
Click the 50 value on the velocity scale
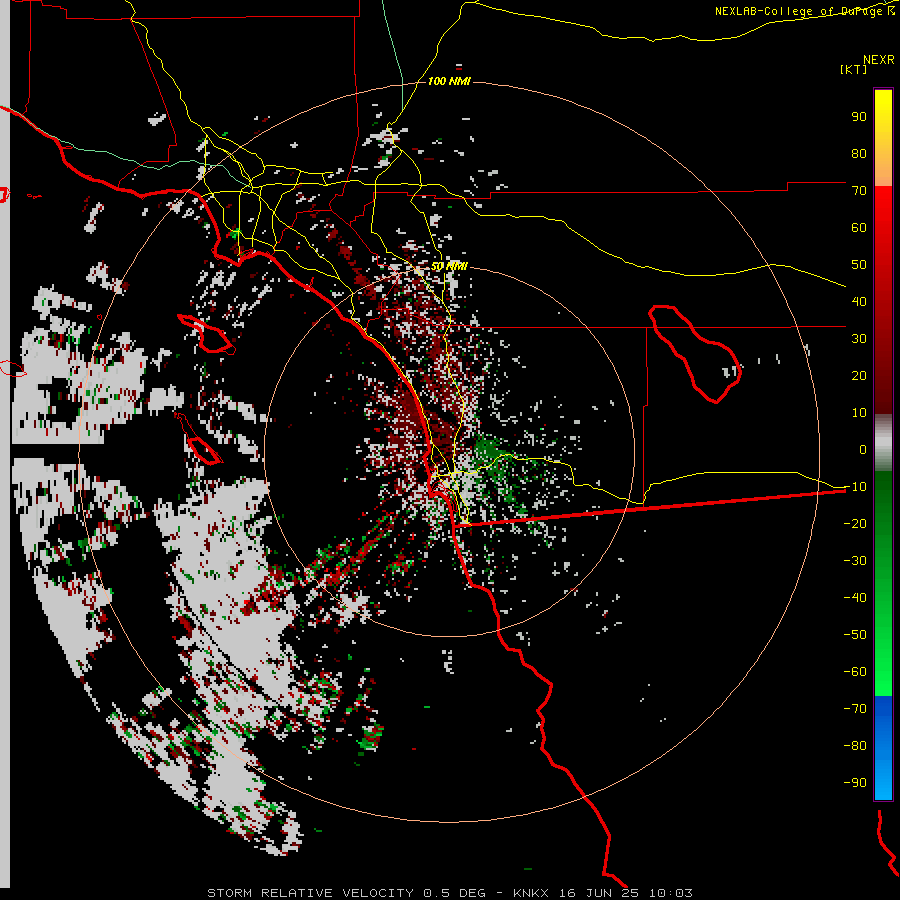[859, 265]
